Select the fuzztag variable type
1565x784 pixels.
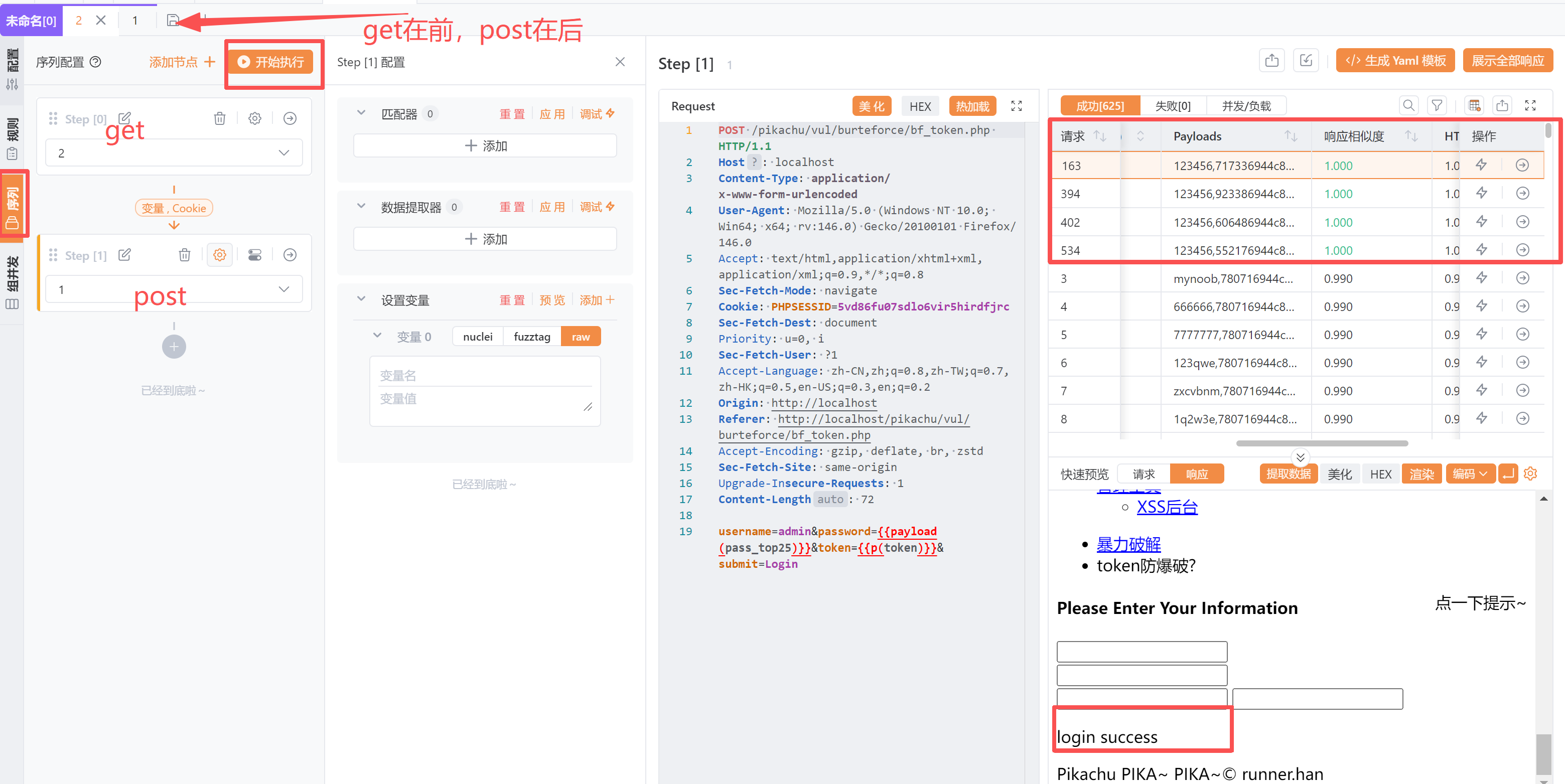click(531, 337)
